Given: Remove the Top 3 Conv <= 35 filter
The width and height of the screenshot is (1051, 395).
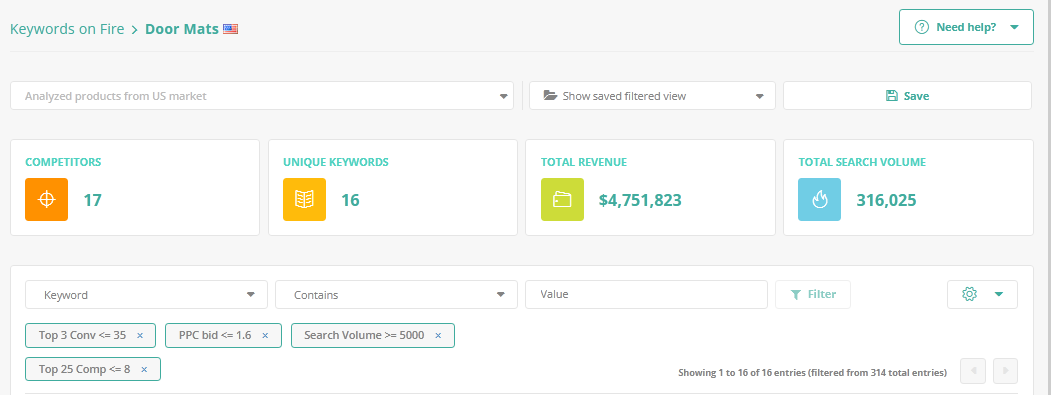Looking at the screenshot, I should (x=140, y=335).
